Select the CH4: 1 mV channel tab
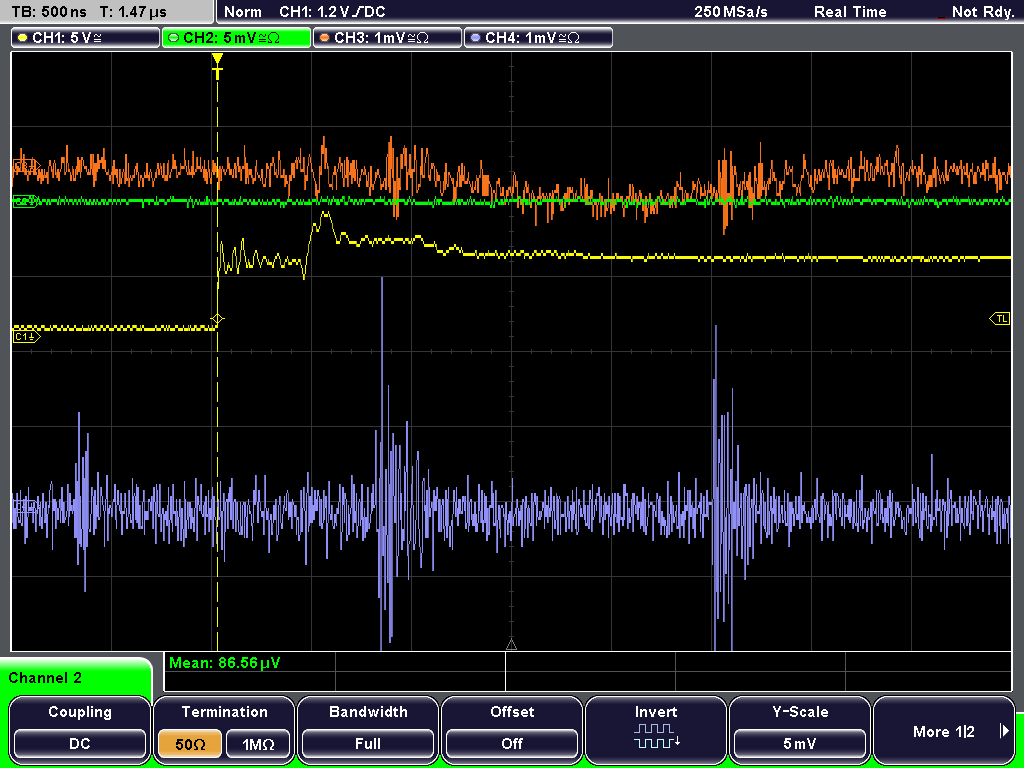This screenshot has height=768, width=1024. pos(538,38)
